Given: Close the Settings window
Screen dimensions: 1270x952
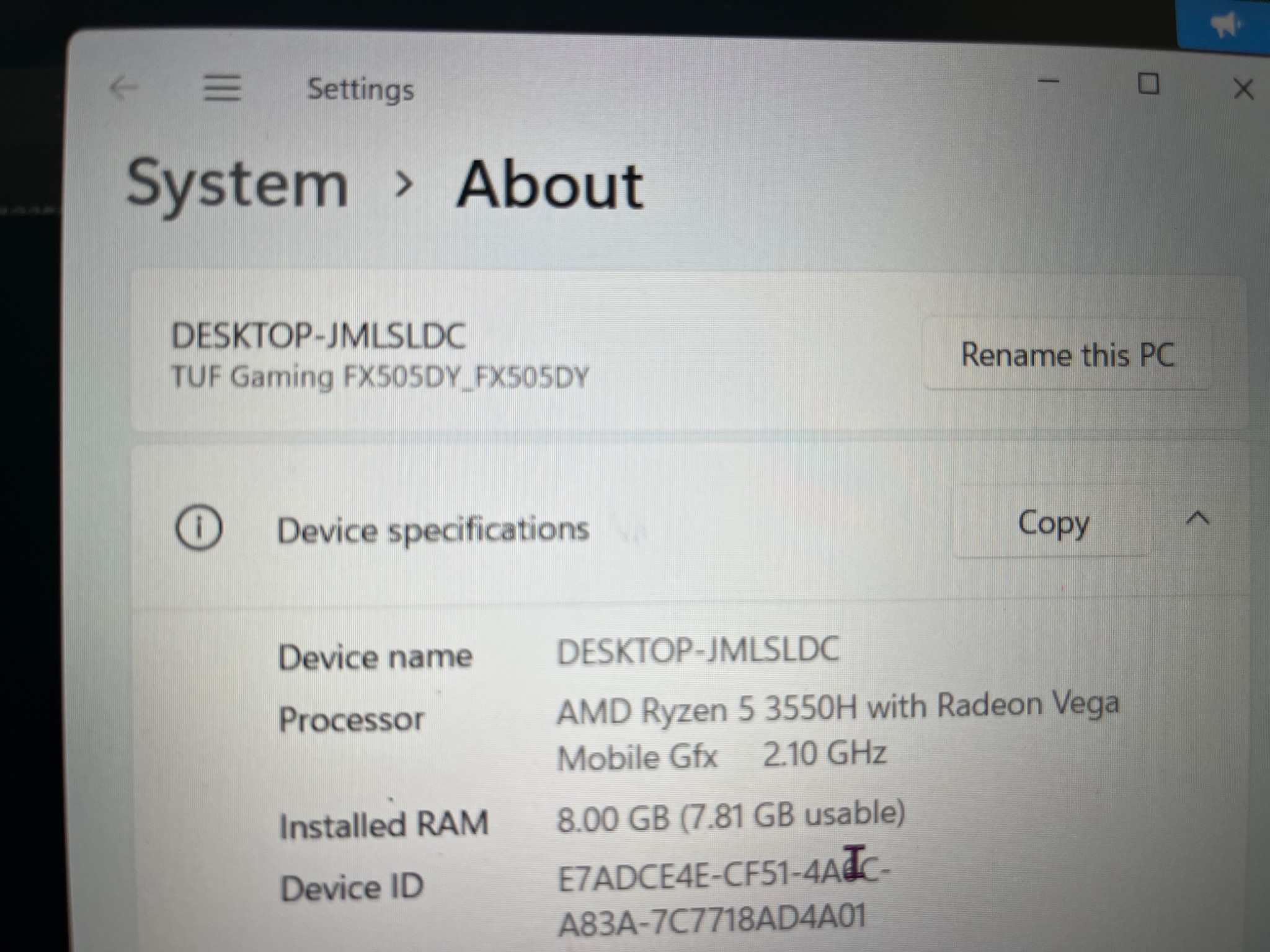Looking at the screenshot, I should click(1243, 89).
